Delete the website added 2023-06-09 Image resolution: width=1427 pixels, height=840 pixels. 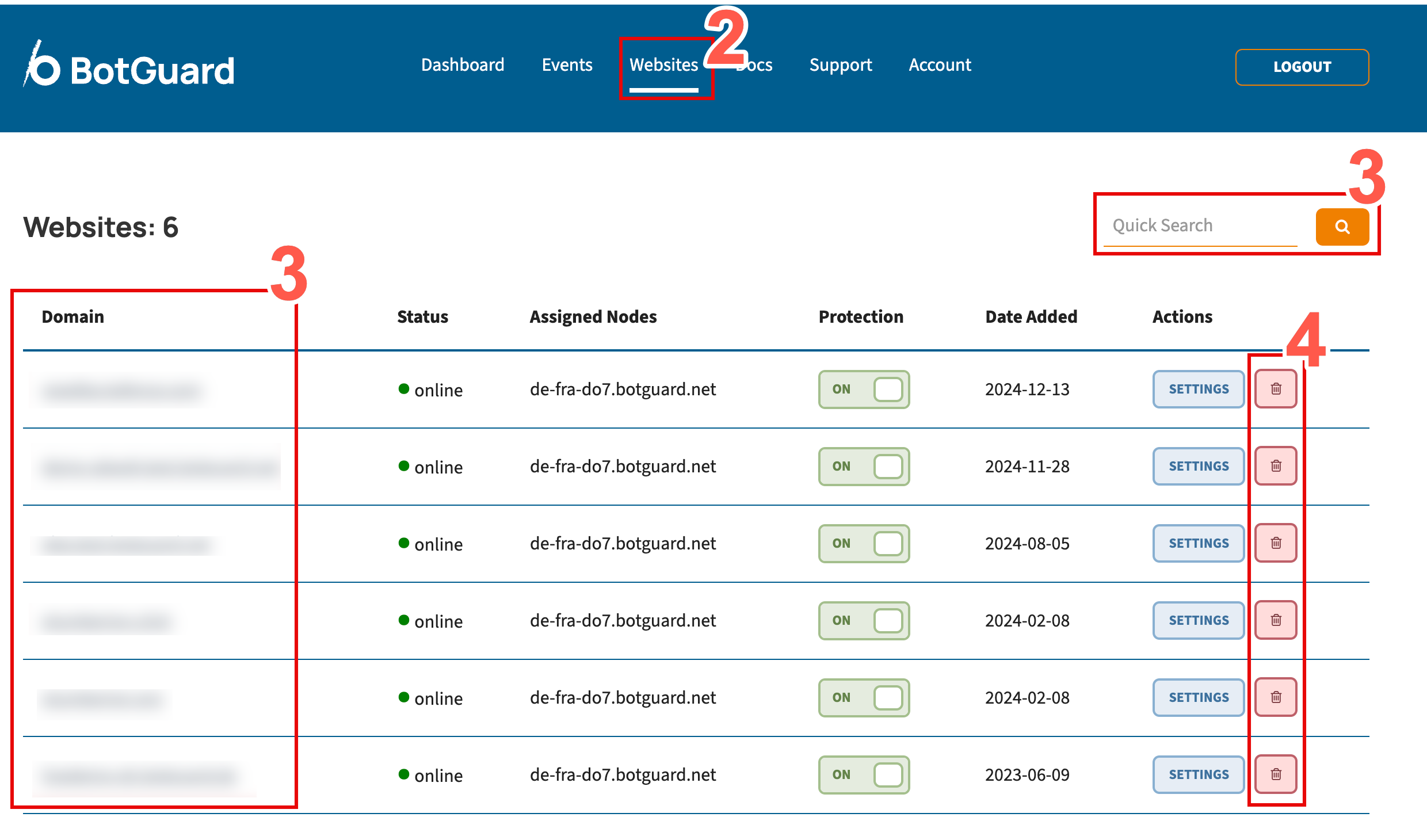click(1276, 774)
